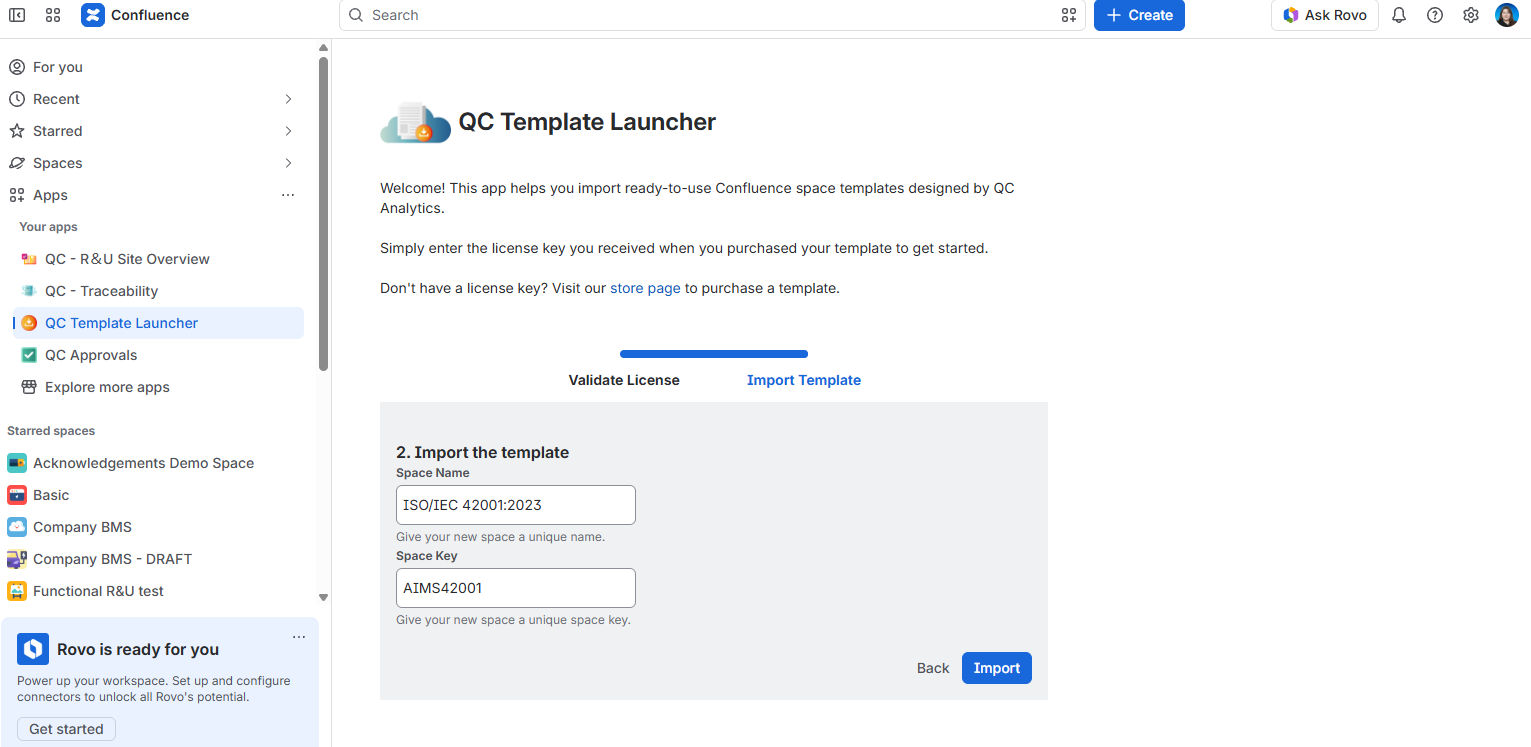Open Rovo panel more options
The image size is (1531, 747).
pyautogui.click(x=299, y=637)
